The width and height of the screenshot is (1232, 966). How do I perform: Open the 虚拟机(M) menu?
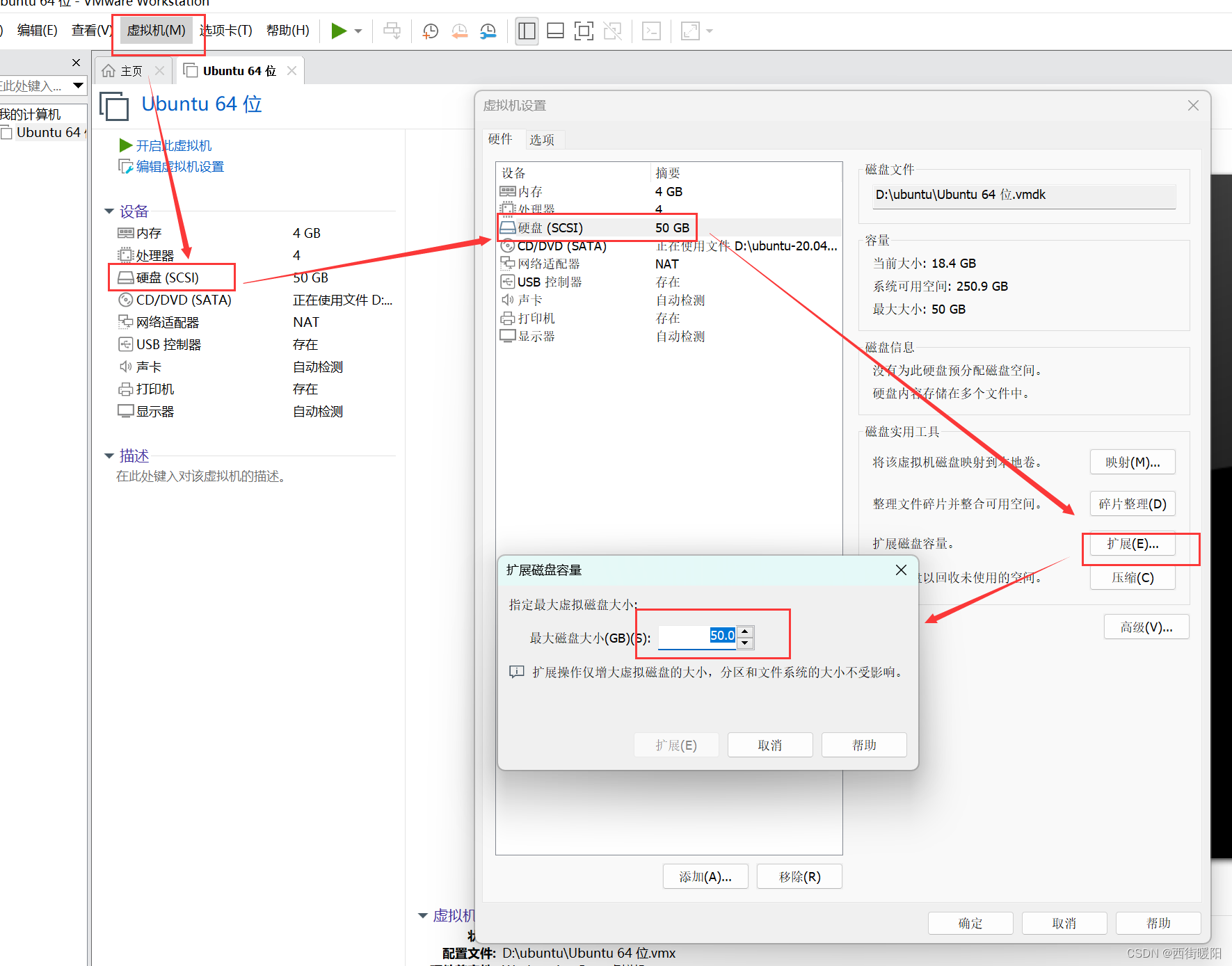click(156, 31)
